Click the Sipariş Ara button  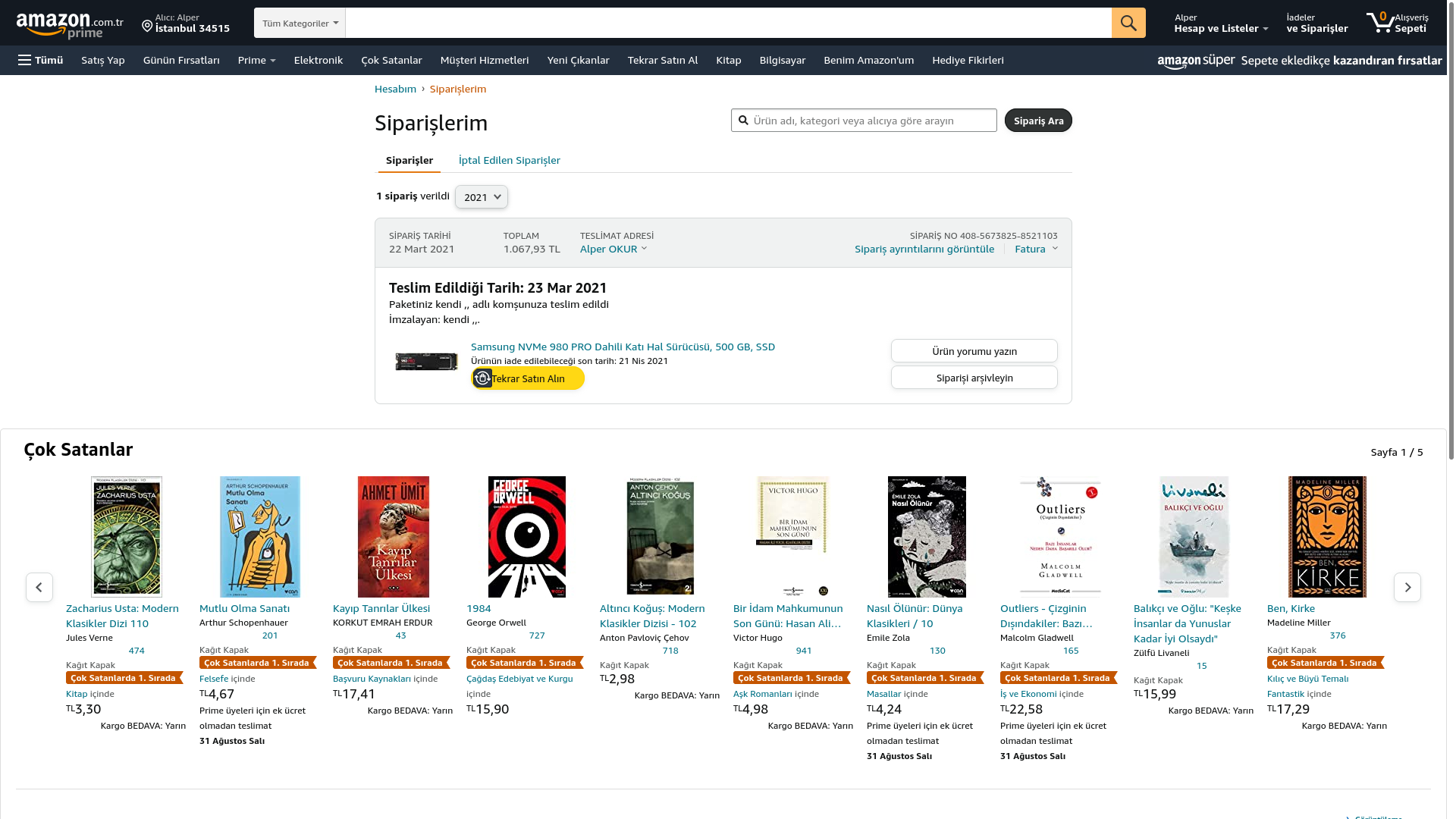coord(1038,121)
